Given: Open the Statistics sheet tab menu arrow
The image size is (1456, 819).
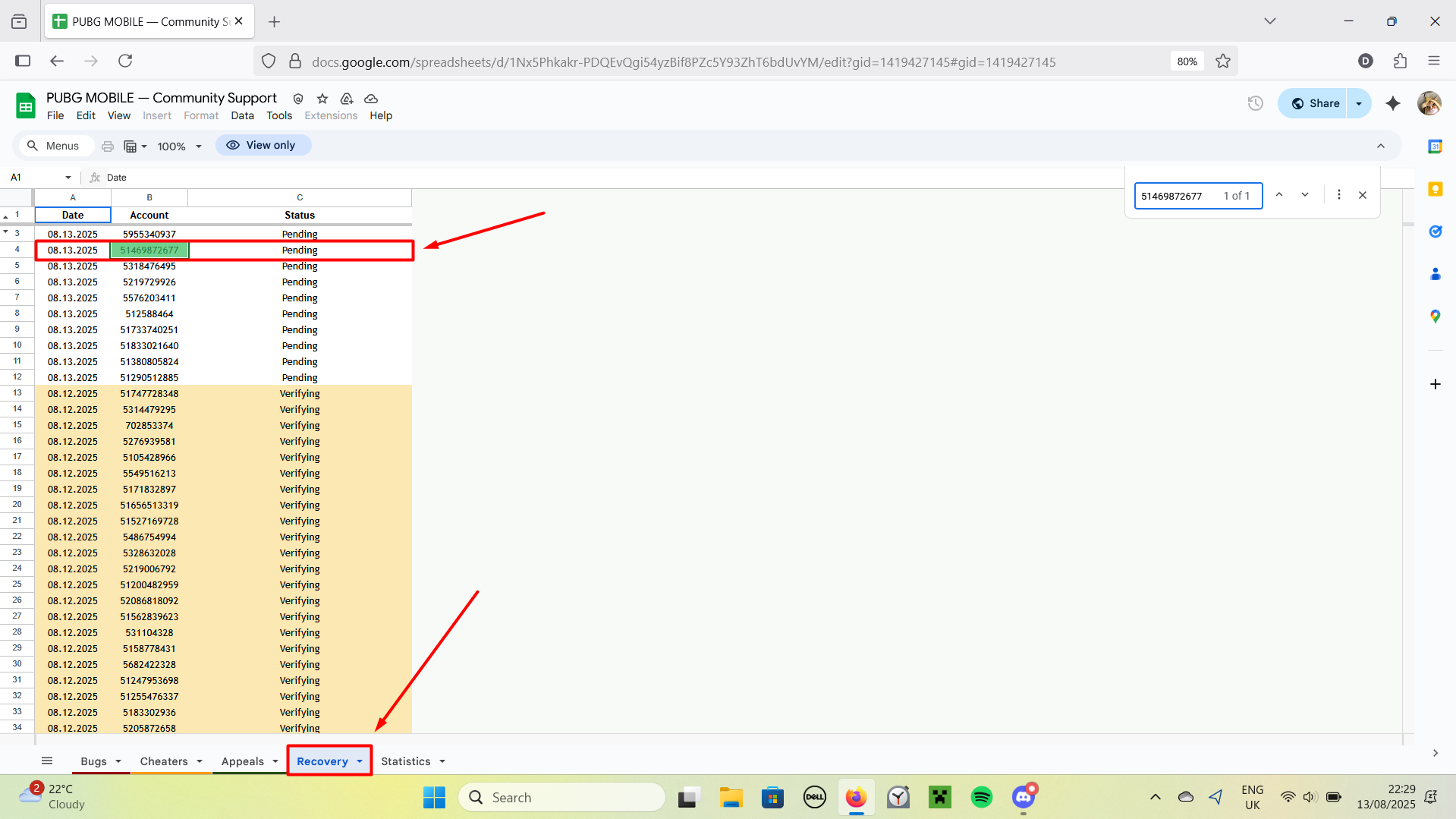Looking at the screenshot, I should [442, 761].
